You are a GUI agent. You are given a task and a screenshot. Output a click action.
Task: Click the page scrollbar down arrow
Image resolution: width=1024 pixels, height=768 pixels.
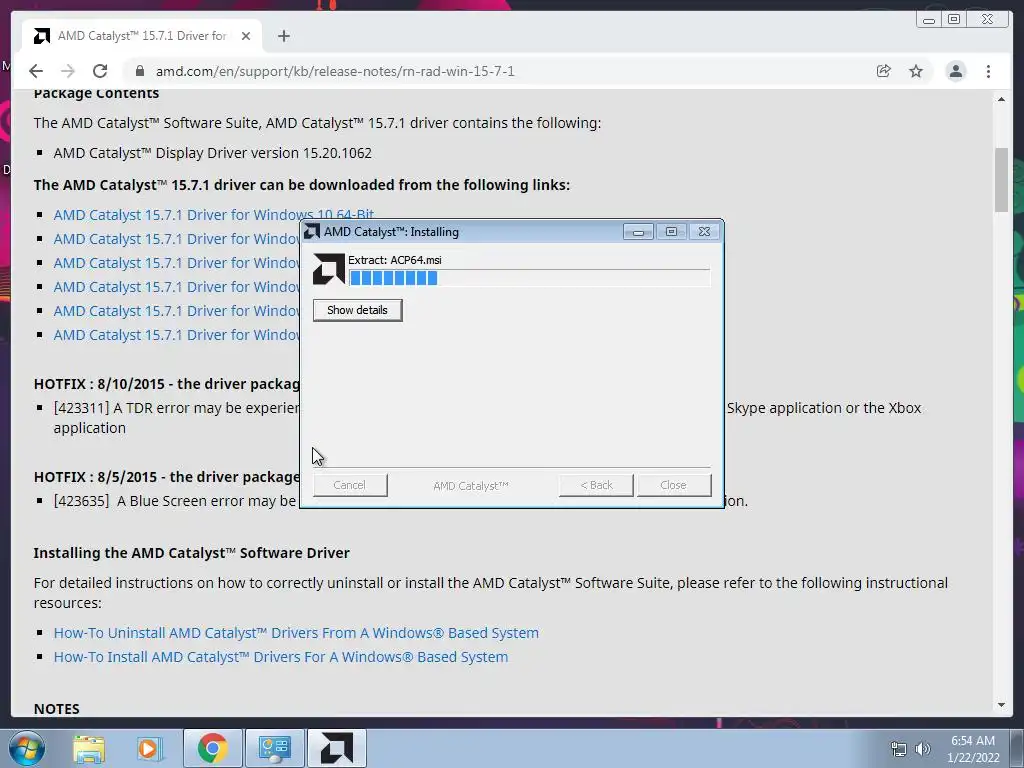[x=1001, y=705]
